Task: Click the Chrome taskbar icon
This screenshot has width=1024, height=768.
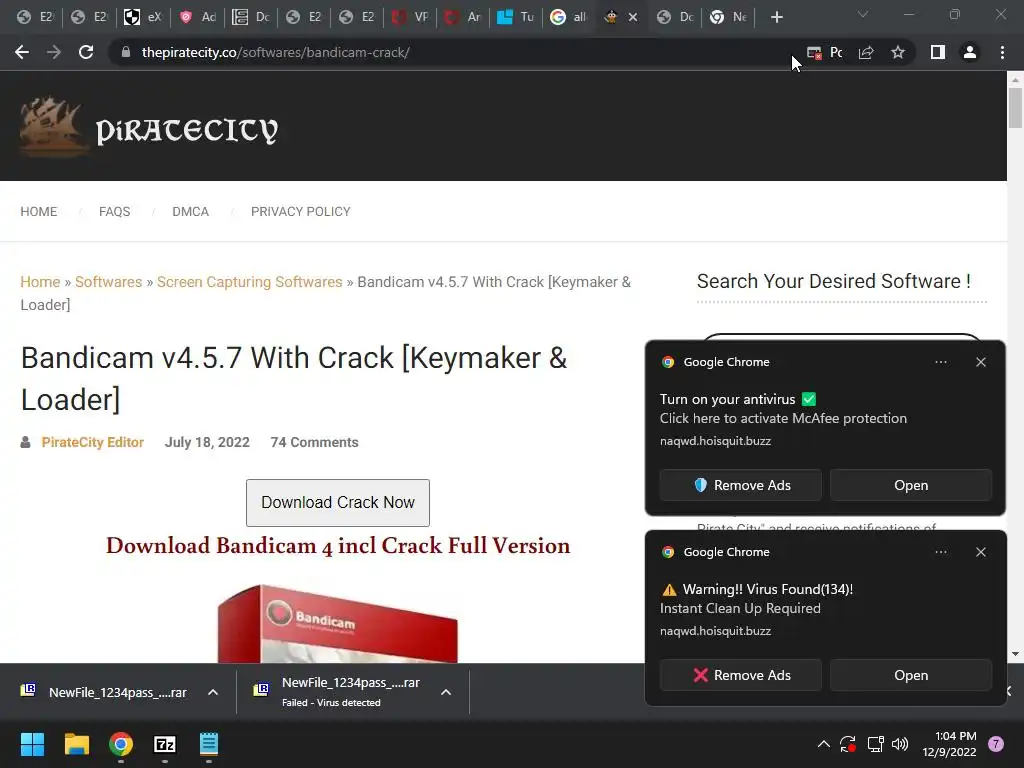Action: [x=121, y=744]
